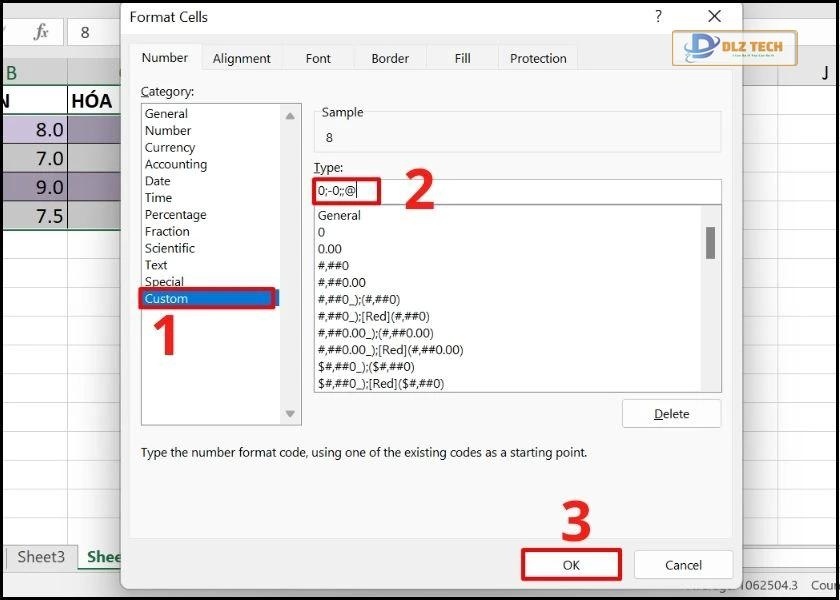Click the dialog Help question mark icon
The image size is (840, 600).
coord(657,17)
